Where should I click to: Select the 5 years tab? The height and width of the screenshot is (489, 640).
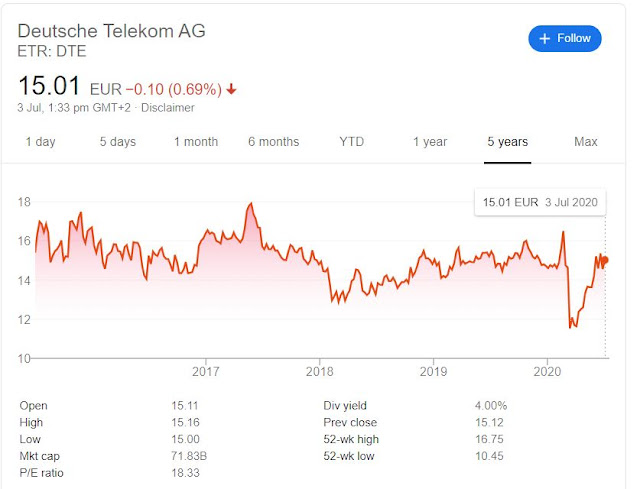tap(507, 142)
